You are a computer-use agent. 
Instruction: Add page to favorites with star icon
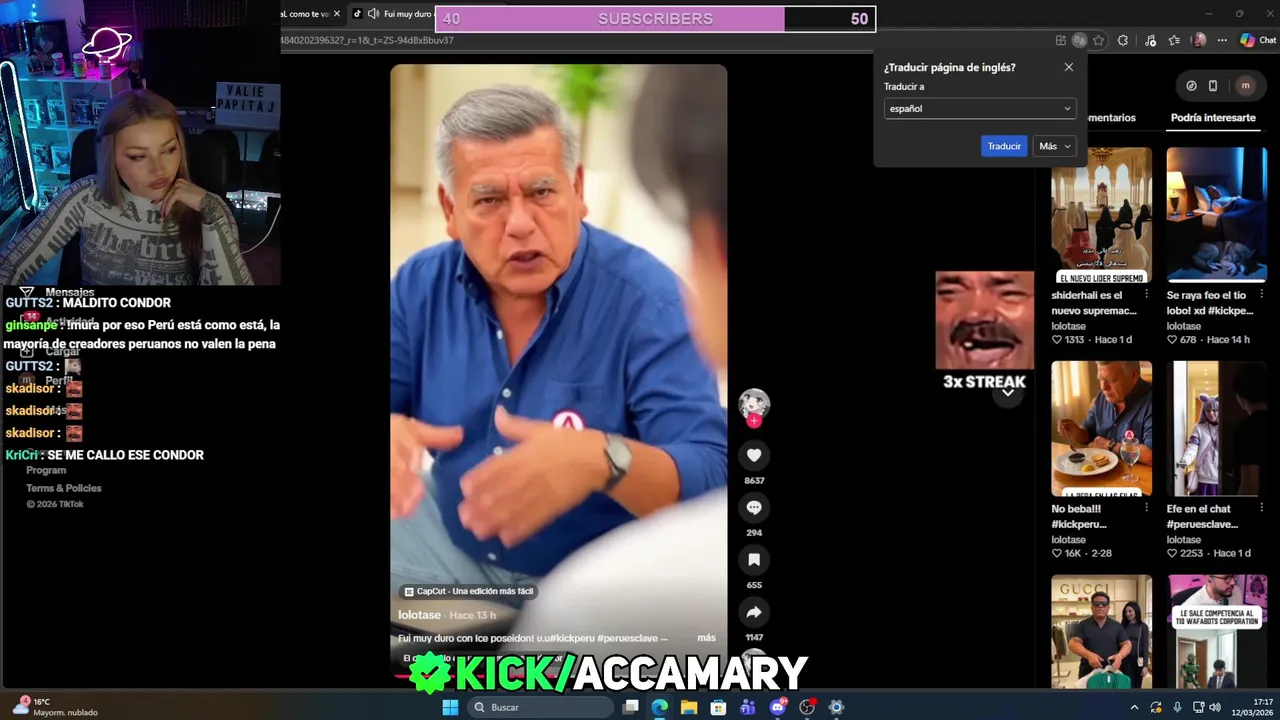pyautogui.click(x=1098, y=41)
